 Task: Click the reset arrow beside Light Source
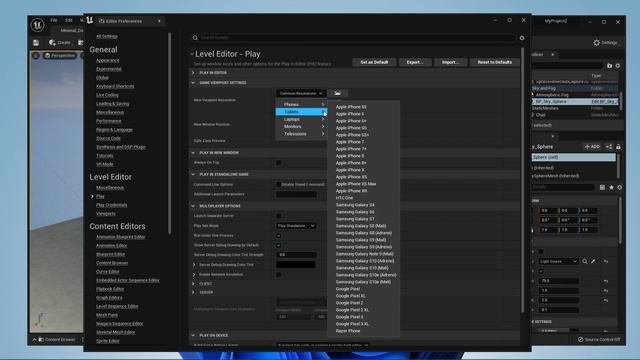(x=606, y=261)
